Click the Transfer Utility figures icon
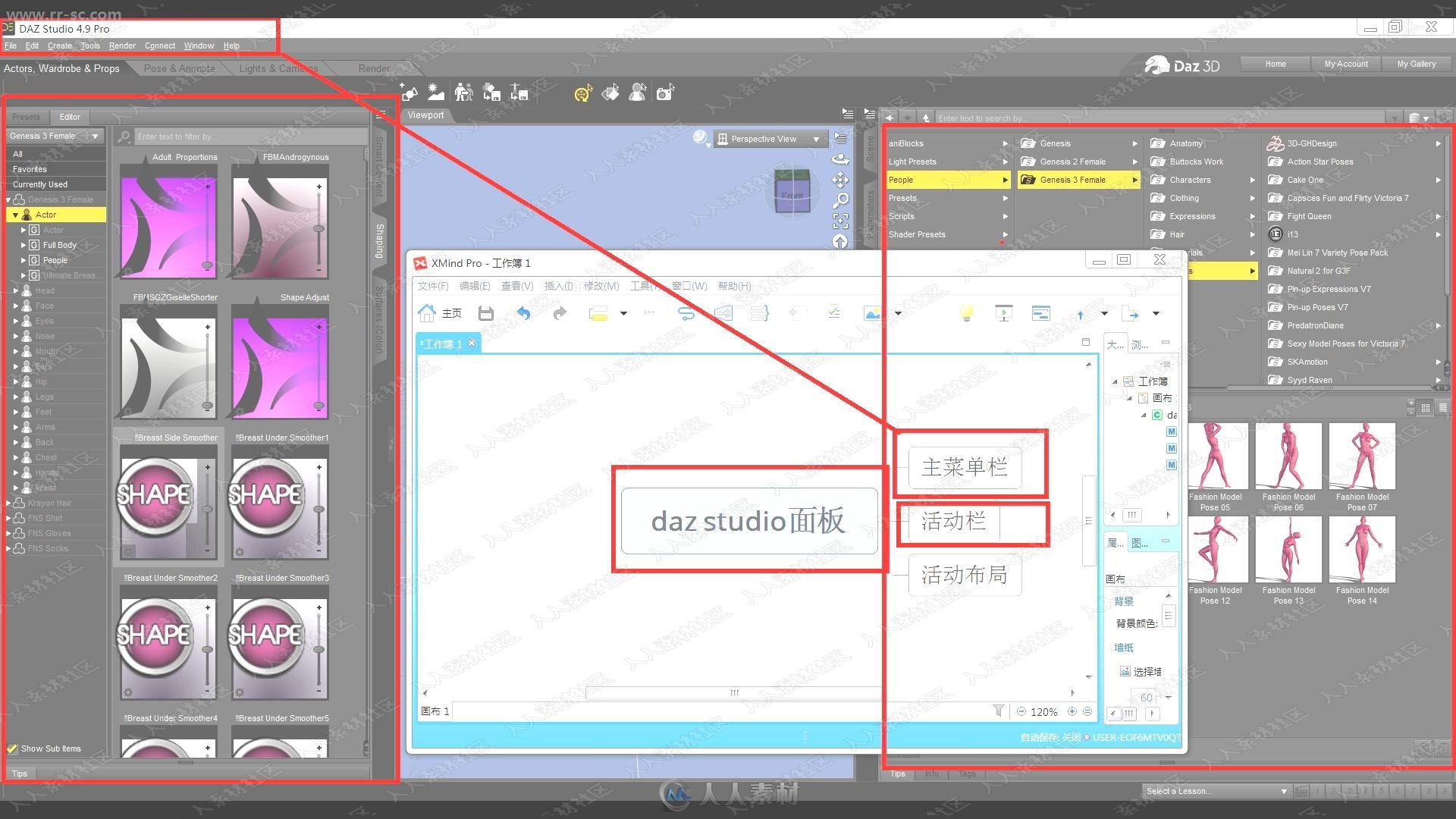Viewport: 1456px width, 819px height. pos(463,93)
